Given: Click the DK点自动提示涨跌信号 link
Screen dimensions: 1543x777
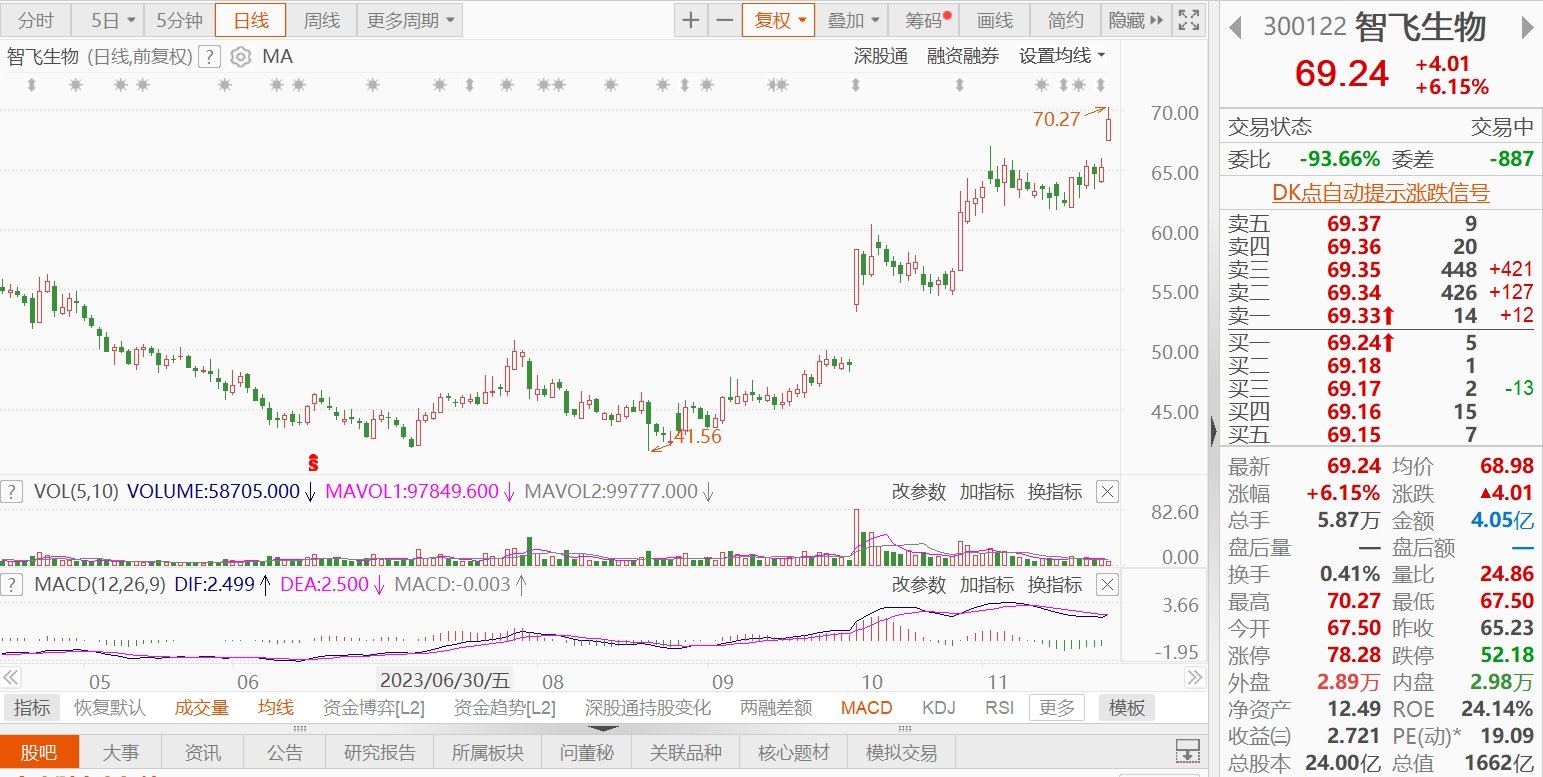Looking at the screenshot, I should 1380,193.
